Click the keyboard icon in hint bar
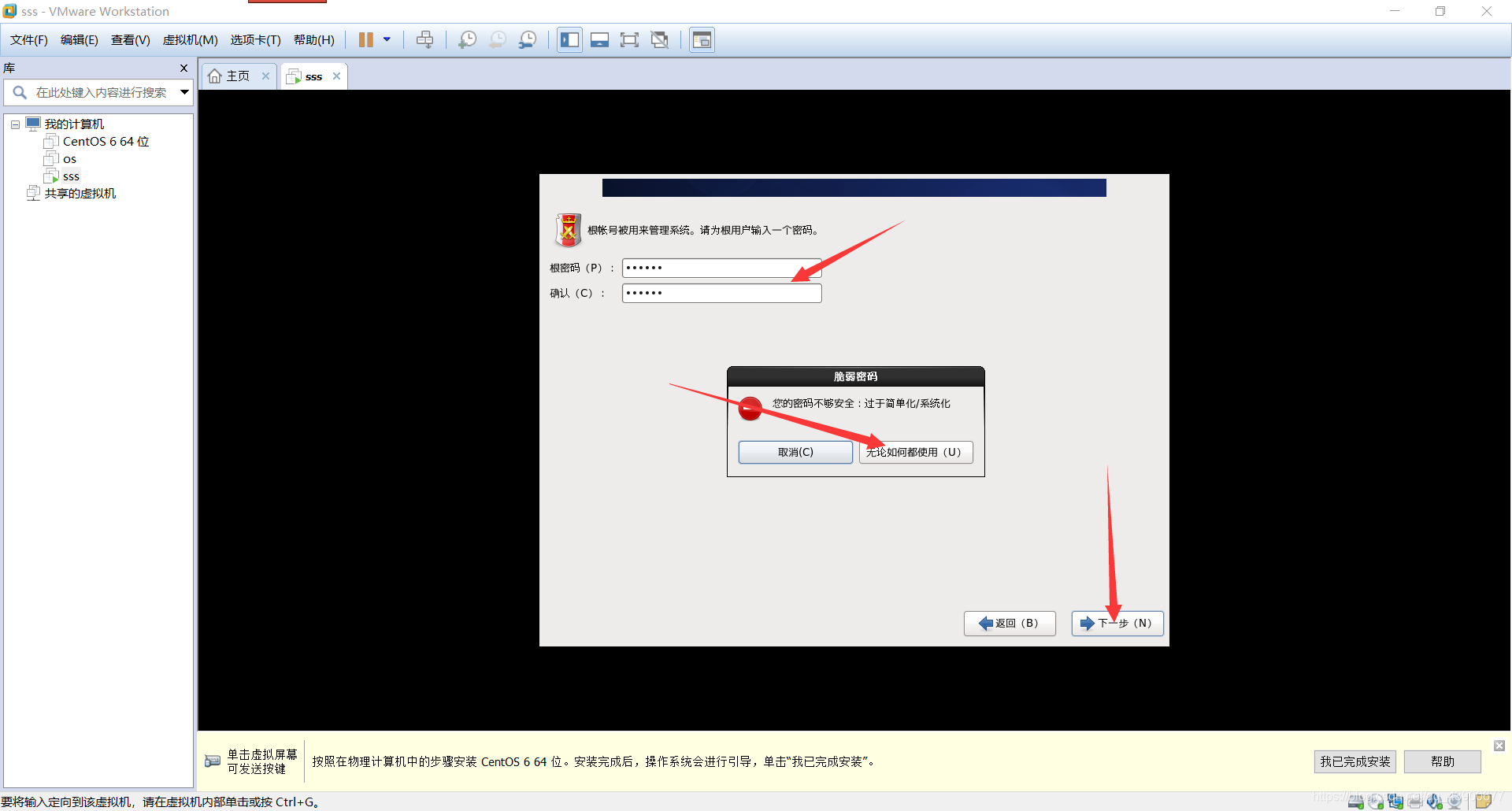1512x811 pixels. click(x=213, y=761)
